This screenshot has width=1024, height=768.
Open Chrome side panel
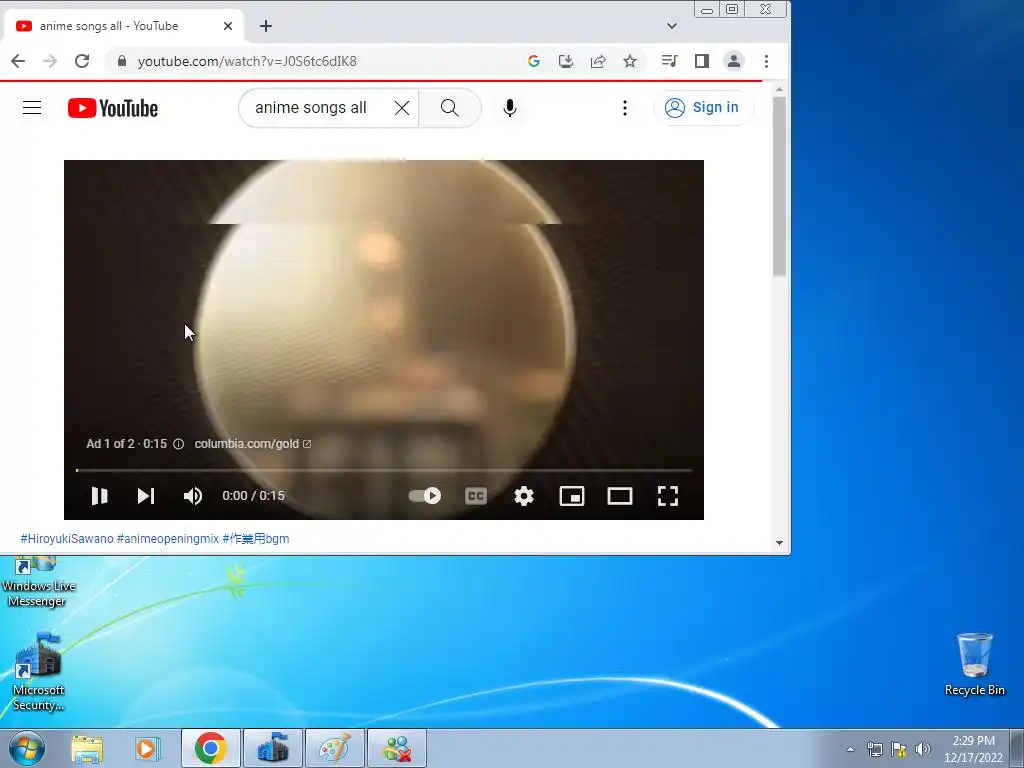[702, 61]
